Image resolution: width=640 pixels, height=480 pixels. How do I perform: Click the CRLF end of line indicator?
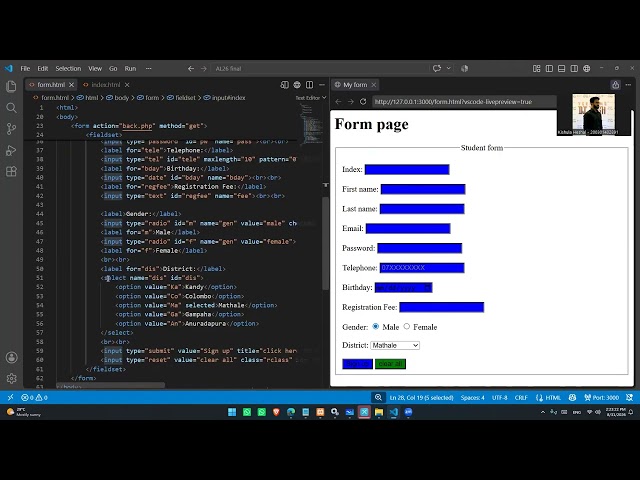521,397
